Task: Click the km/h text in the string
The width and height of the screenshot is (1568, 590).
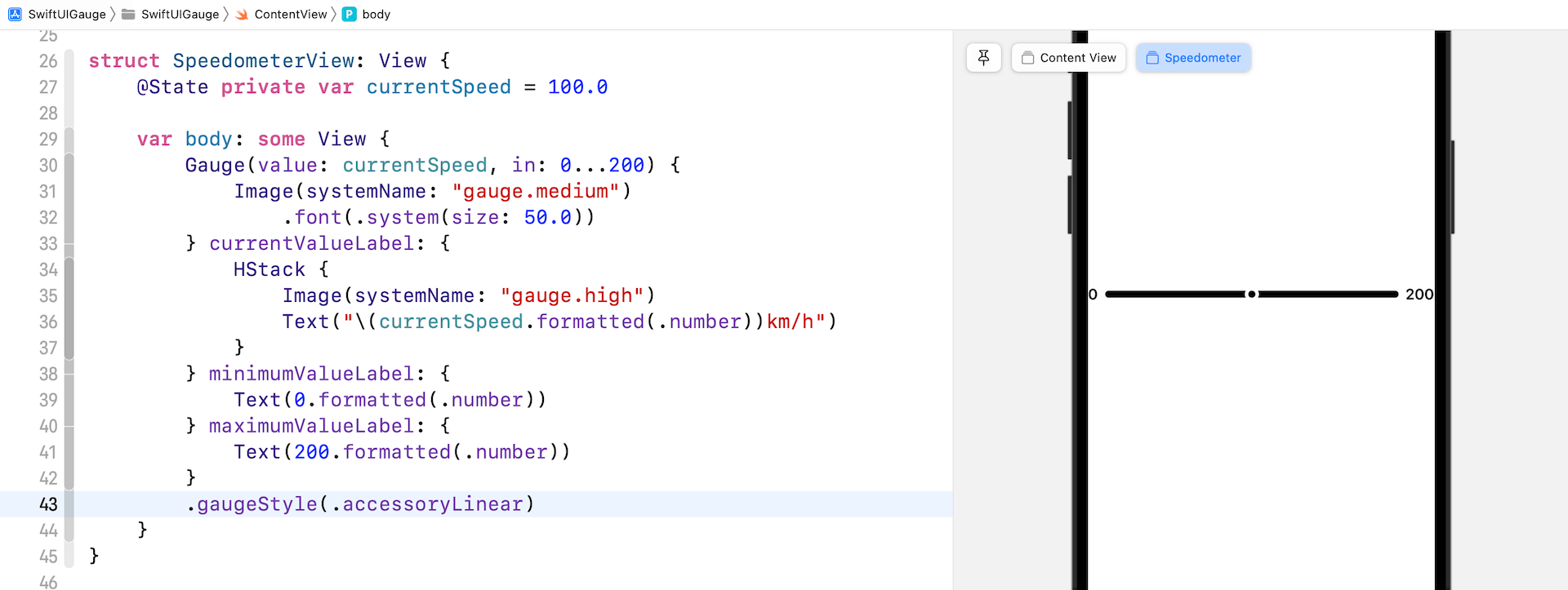Action: (x=790, y=322)
